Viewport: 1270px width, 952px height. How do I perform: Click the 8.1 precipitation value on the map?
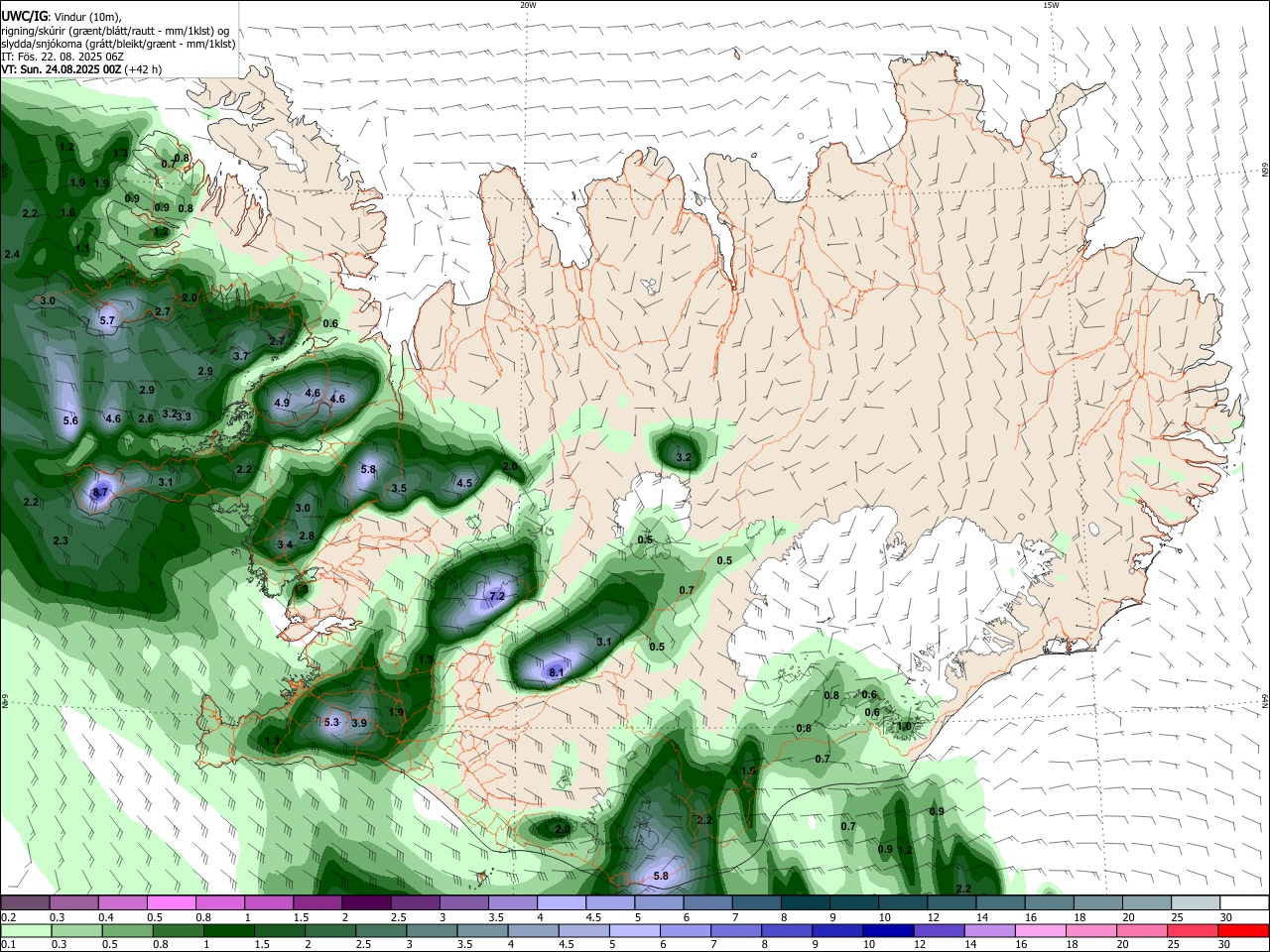click(x=557, y=672)
